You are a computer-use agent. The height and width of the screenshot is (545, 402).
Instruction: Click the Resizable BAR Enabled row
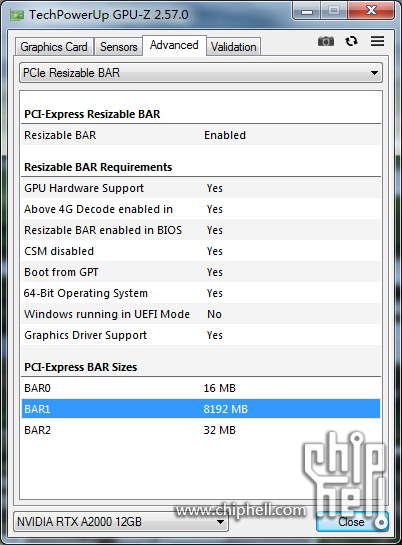[x=201, y=135]
